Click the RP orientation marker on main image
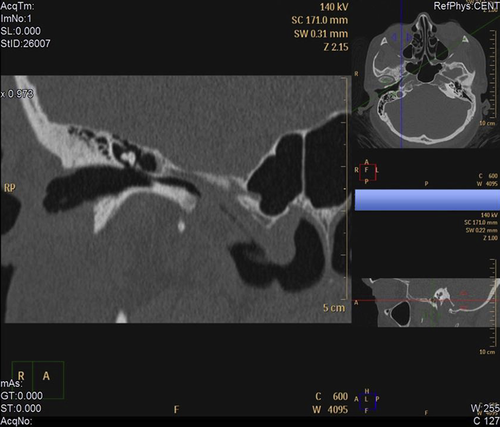This screenshot has height=427, width=500. 10,188
